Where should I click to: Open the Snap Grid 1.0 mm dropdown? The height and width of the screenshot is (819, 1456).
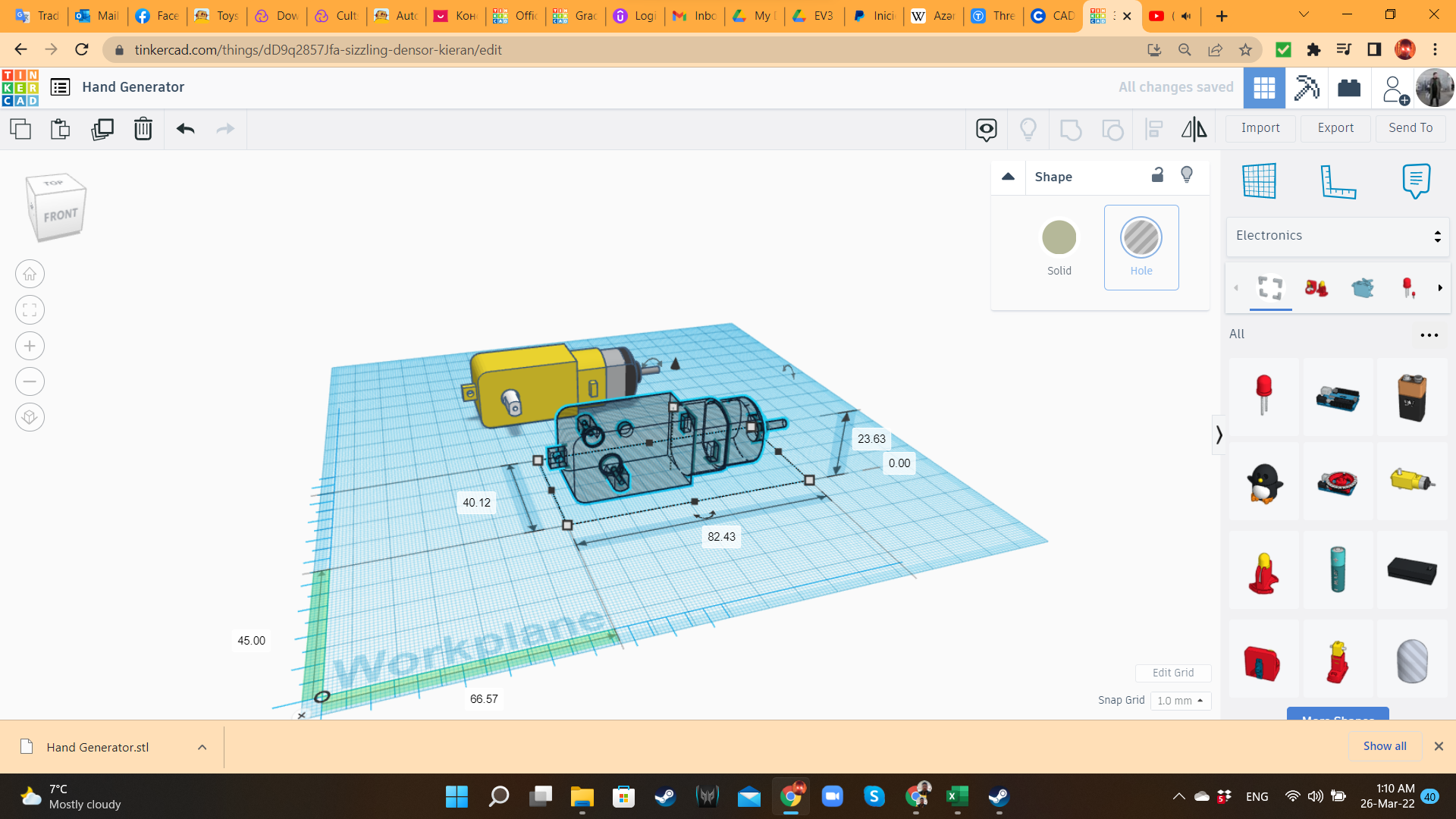pyautogui.click(x=1180, y=701)
